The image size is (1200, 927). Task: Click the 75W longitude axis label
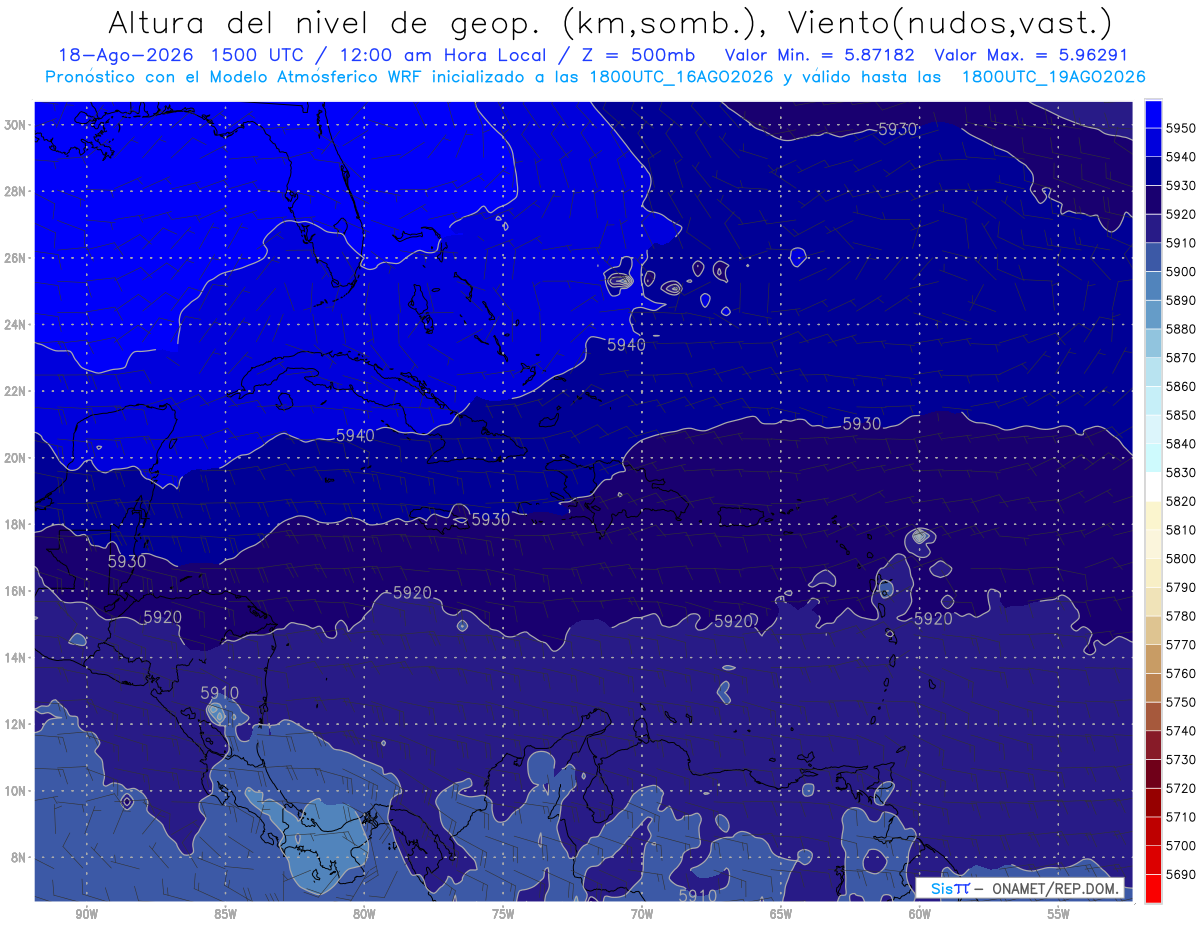coord(503,914)
